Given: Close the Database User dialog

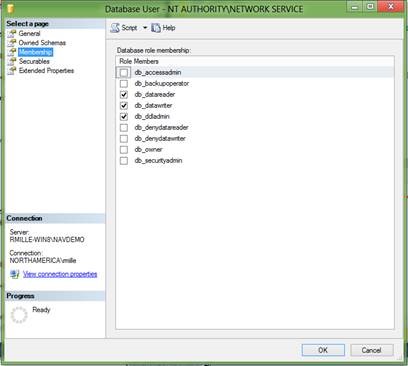Looking at the screenshot, I should [391, 7].
